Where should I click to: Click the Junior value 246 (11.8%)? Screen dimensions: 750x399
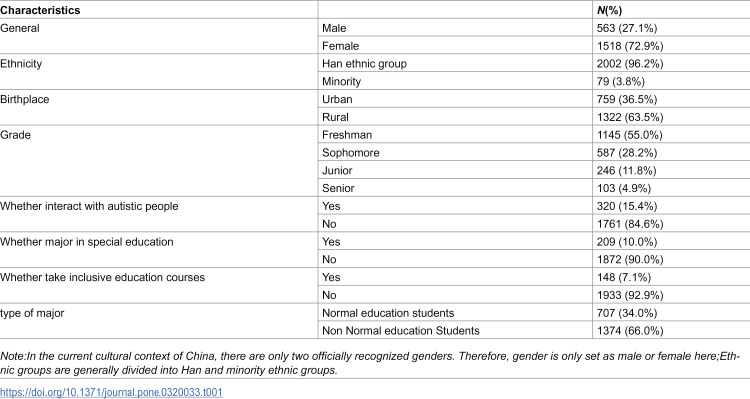tap(626, 170)
